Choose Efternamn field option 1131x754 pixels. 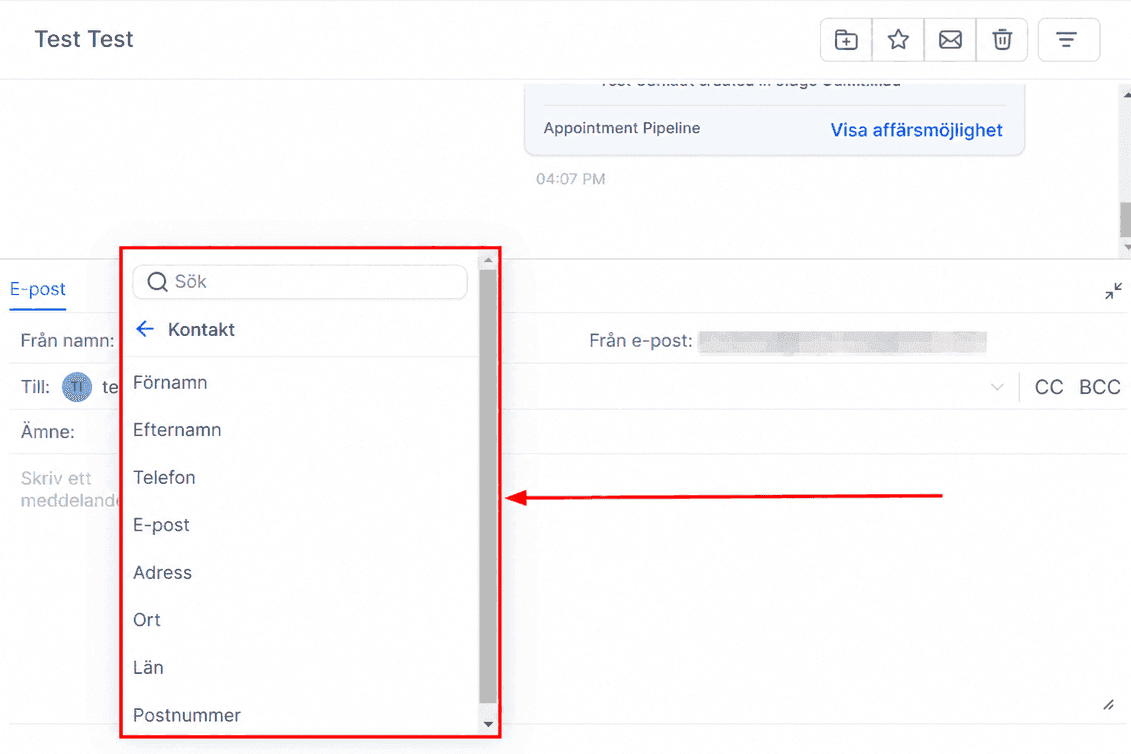[x=177, y=430]
